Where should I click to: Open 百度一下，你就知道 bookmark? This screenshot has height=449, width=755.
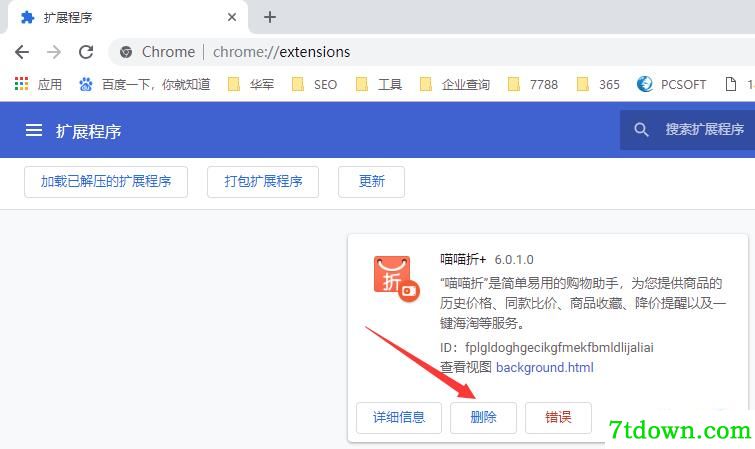(x=144, y=84)
